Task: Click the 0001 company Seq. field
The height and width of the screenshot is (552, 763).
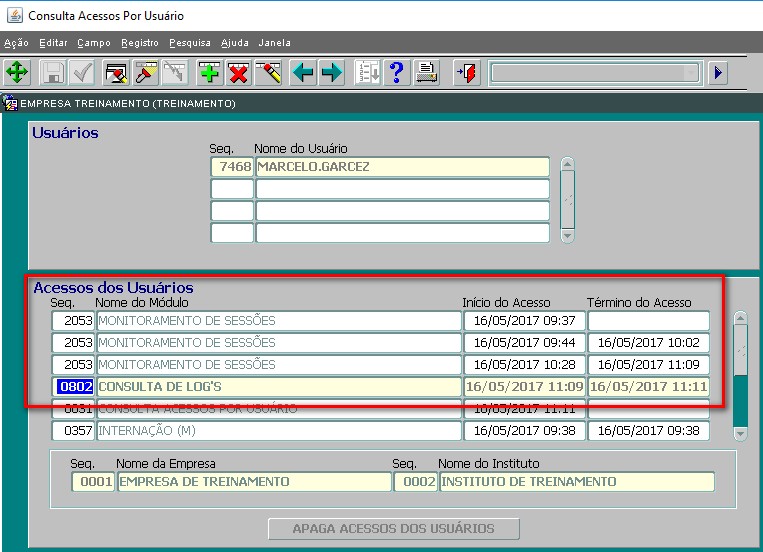Action: 93,482
